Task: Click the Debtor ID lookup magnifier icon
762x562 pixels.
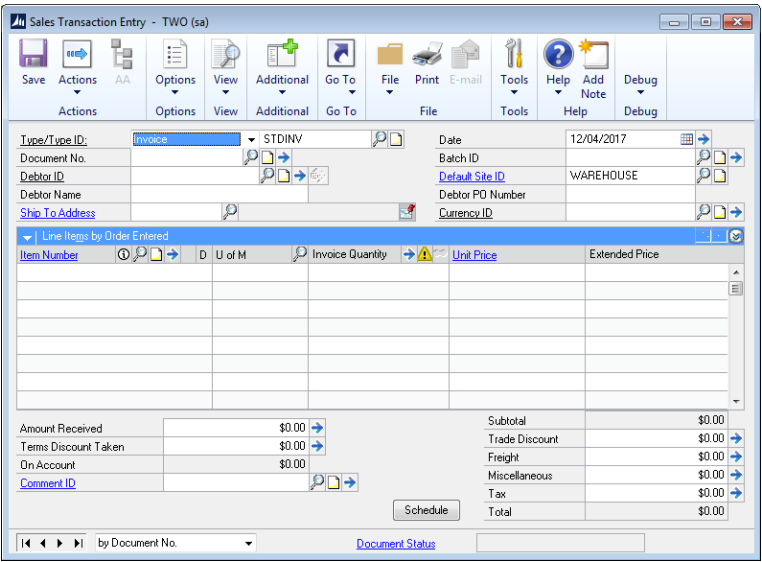Action: pos(267,176)
